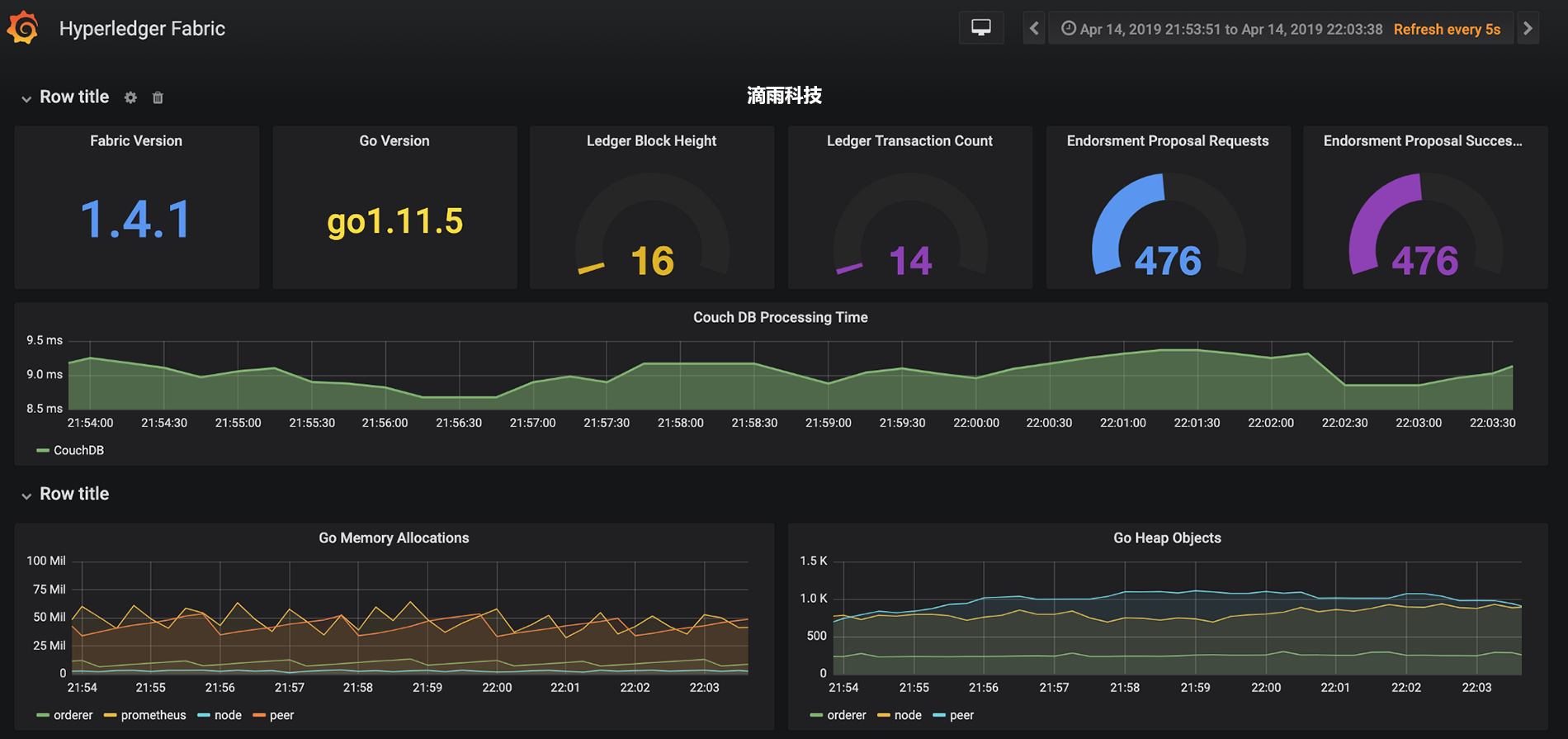Click CouchDB legend green color swatch
Image resolution: width=1568 pixels, height=739 pixels.
click(x=43, y=451)
